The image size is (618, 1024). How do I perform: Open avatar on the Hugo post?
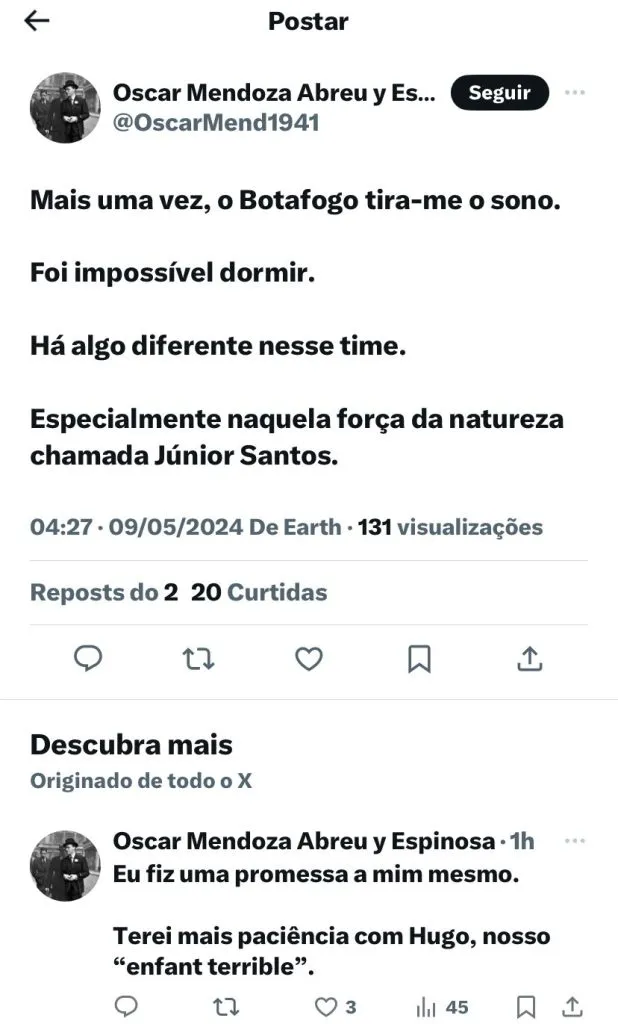click(65, 866)
